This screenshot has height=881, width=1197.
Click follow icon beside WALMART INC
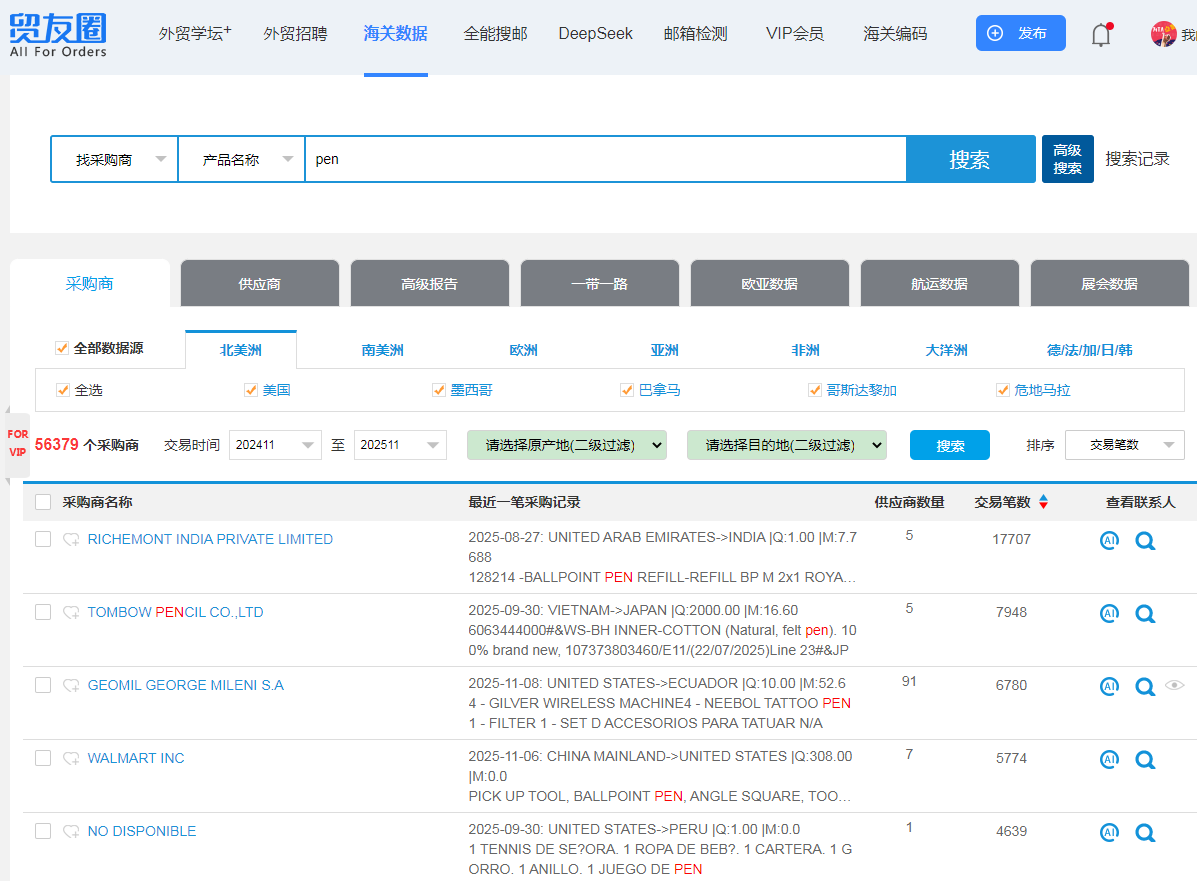tap(71, 759)
